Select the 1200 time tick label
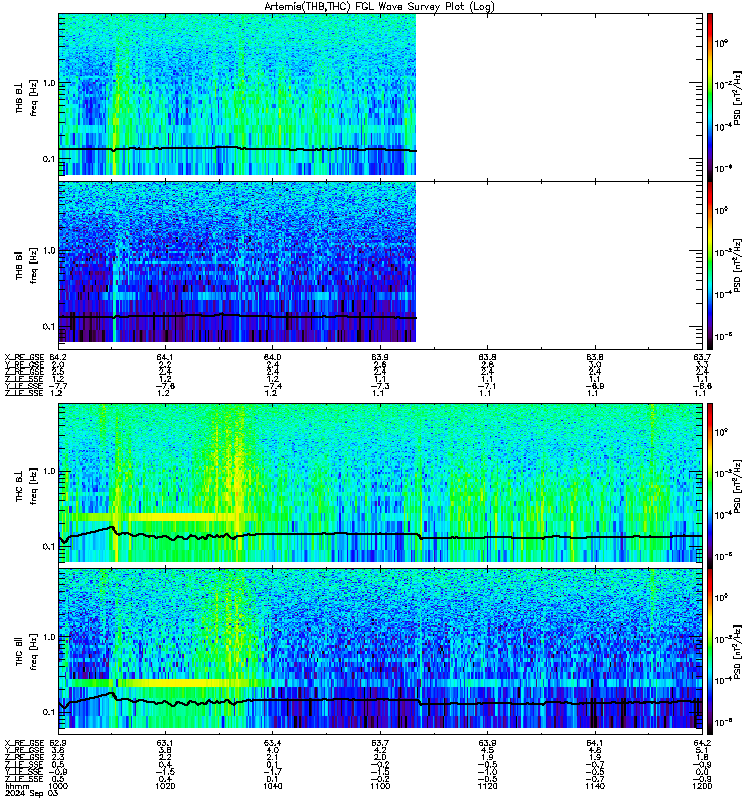The image size is (750, 800). coord(702,786)
